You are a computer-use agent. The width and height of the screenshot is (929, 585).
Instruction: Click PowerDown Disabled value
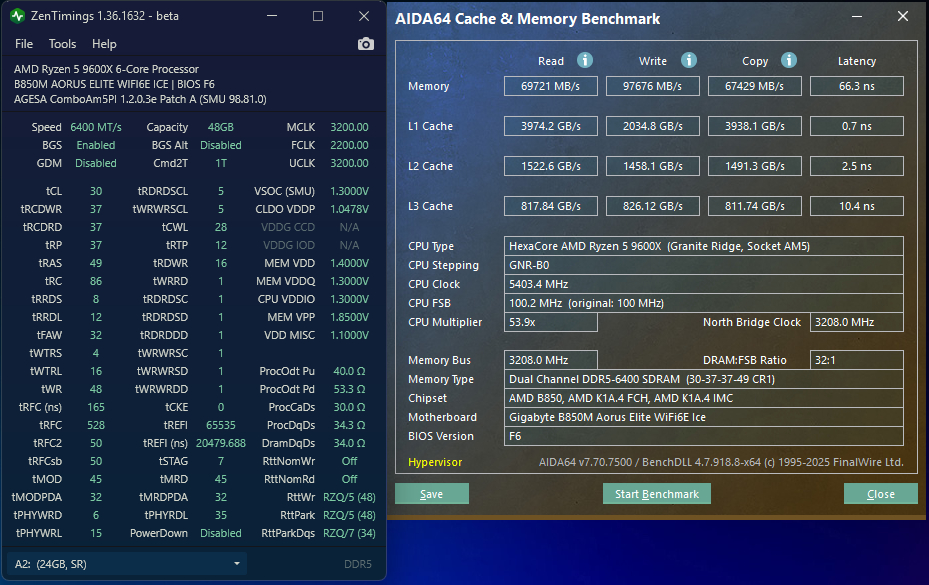pos(220,533)
